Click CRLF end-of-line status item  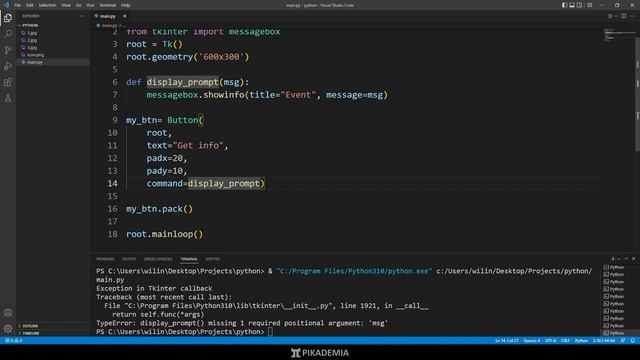[565, 340]
